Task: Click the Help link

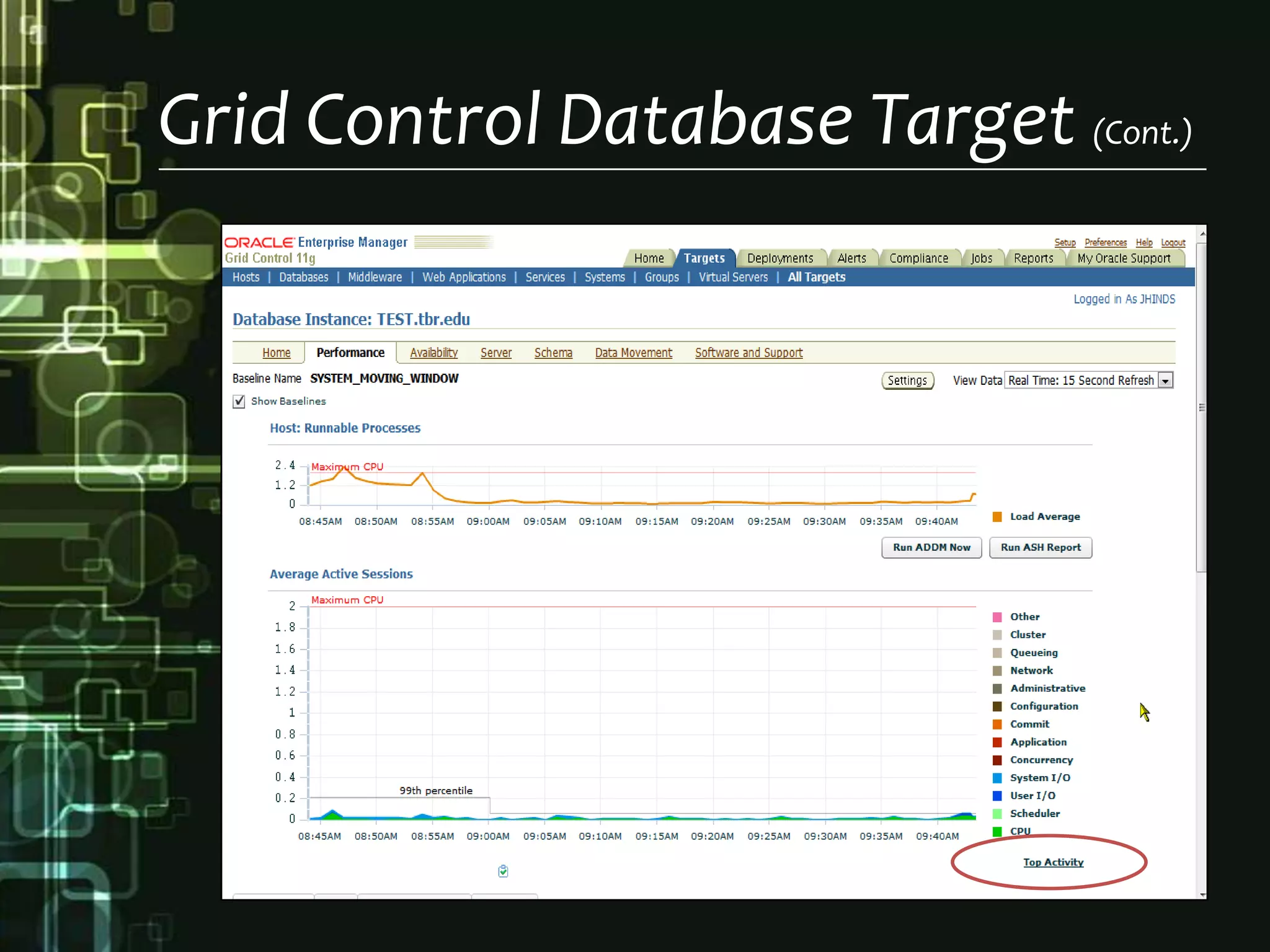Action: tap(1144, 242)
